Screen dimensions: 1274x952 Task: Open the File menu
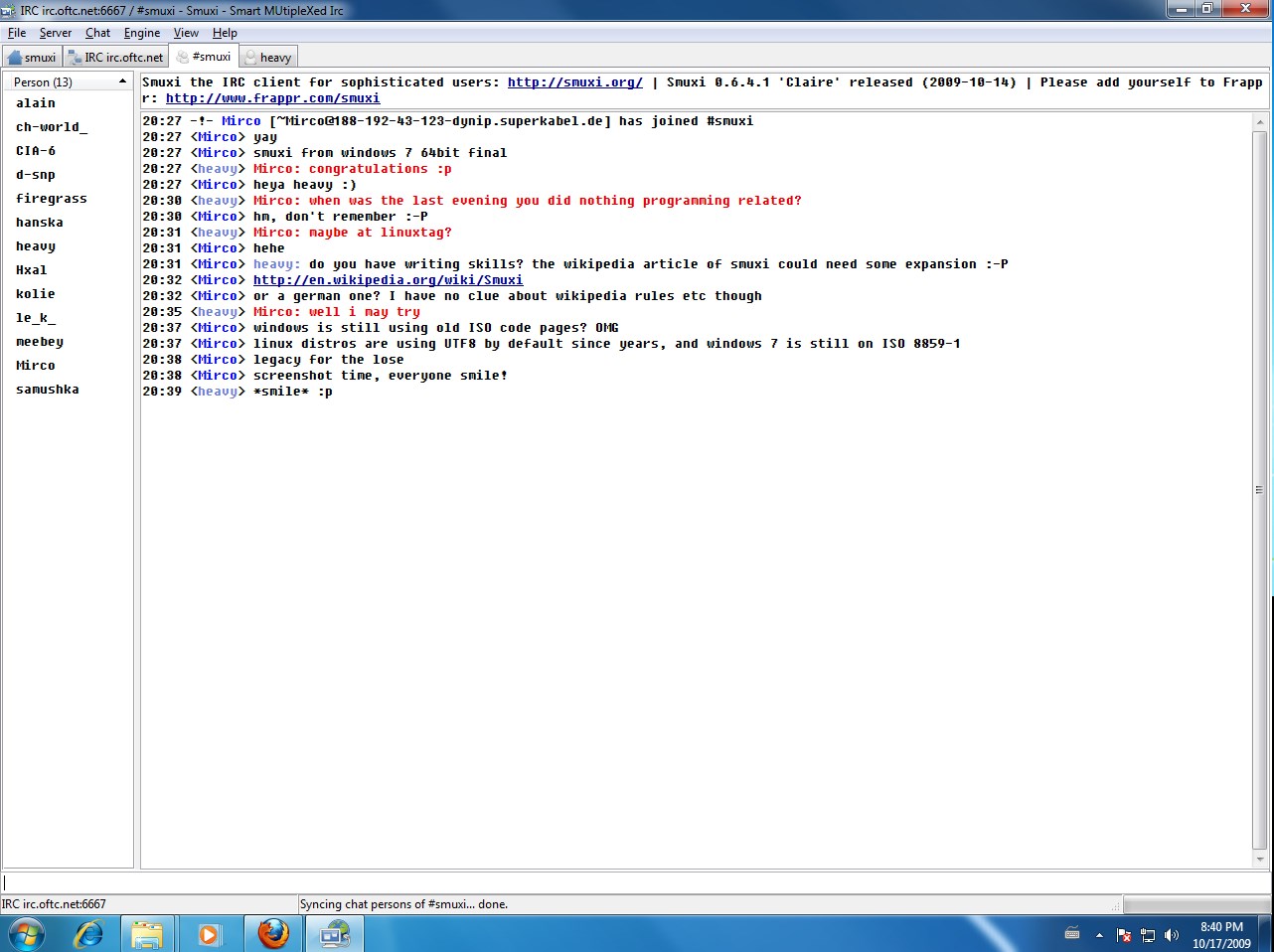[17, 33]
